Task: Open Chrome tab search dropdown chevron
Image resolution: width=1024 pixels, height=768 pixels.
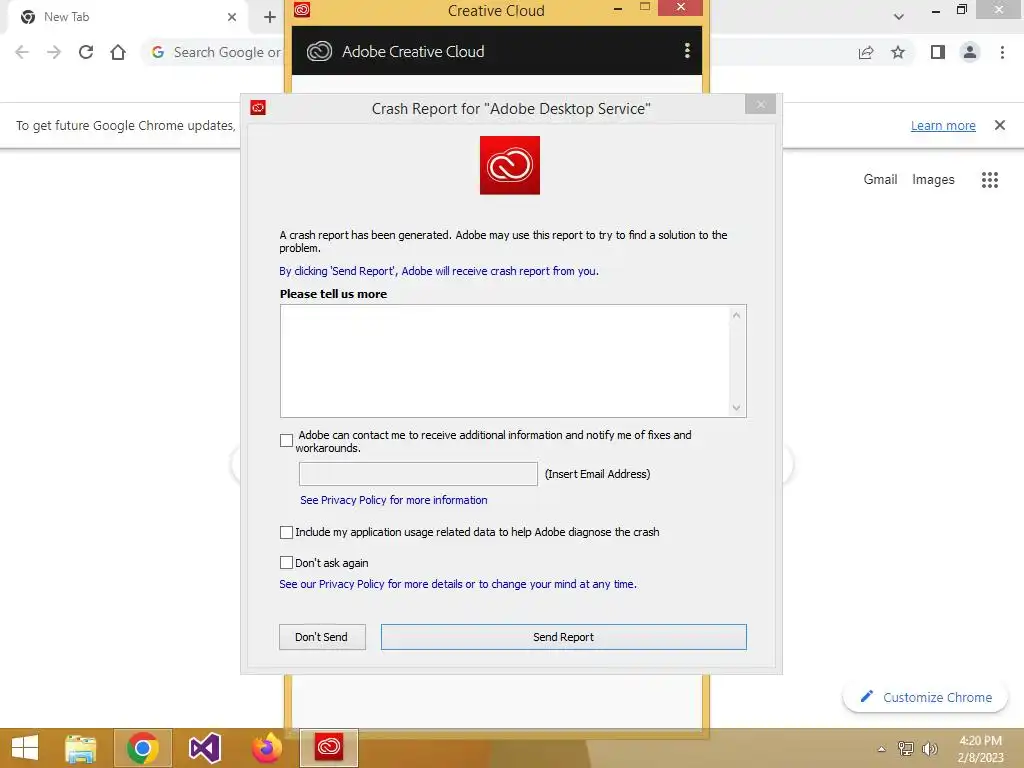Action: pos(899,17)
